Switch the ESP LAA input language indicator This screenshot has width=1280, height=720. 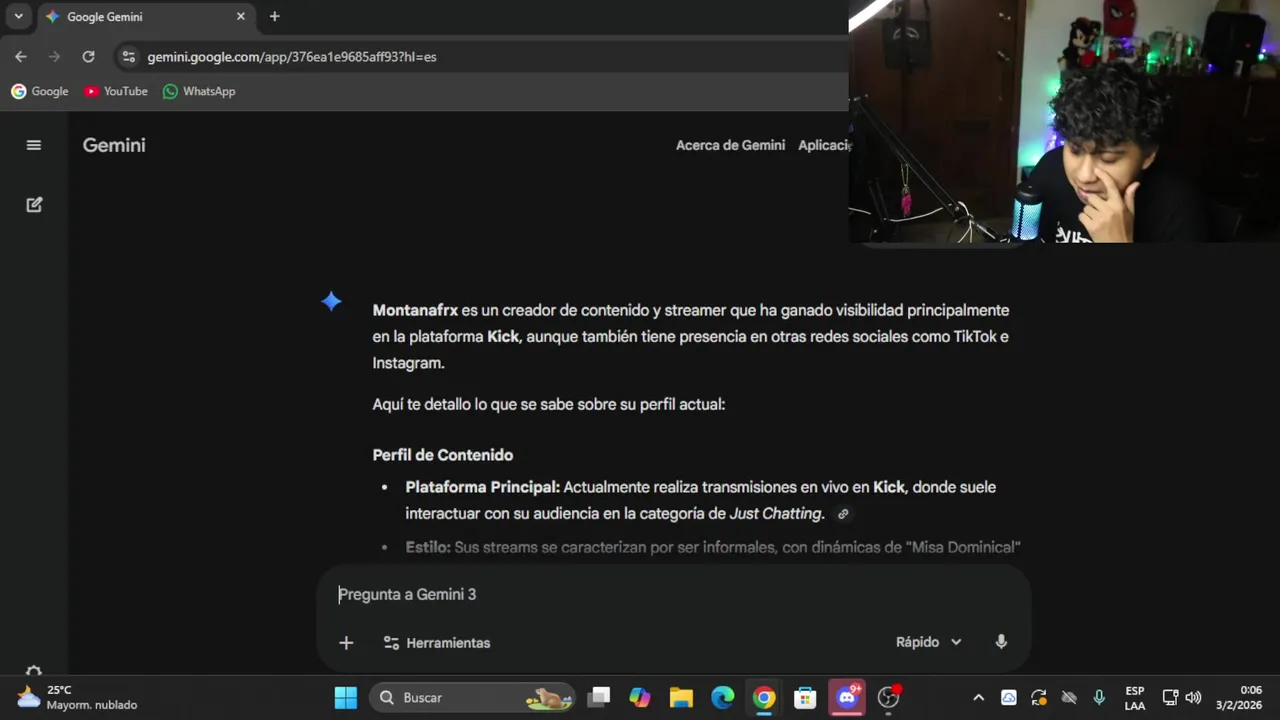point(1135,698)
